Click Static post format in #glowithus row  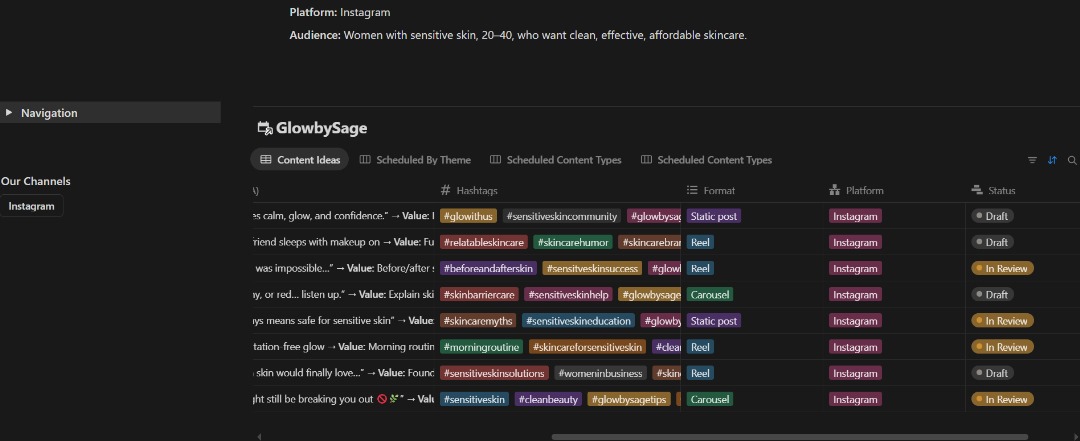(714, 216)
